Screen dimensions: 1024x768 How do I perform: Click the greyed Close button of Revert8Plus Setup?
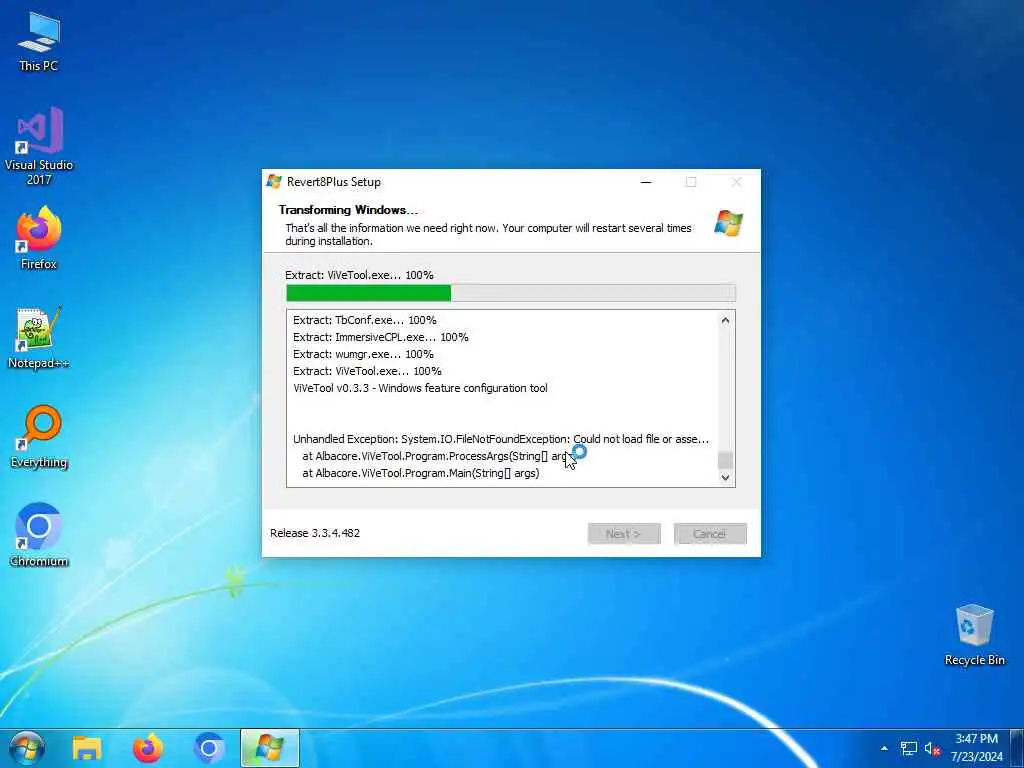click(x=737, y=182)
